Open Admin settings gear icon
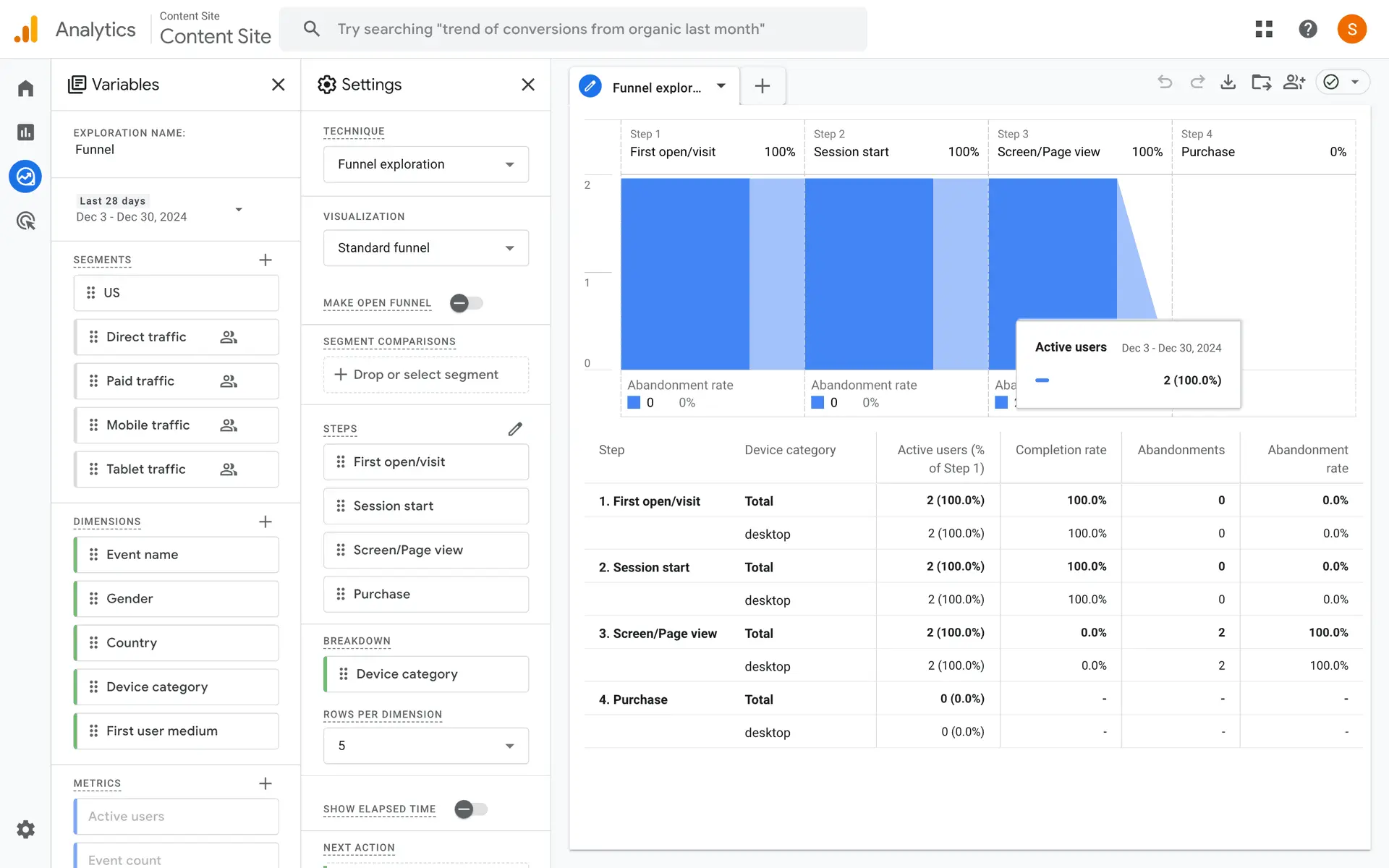1389x868 pixels. (x=26, y=829)
